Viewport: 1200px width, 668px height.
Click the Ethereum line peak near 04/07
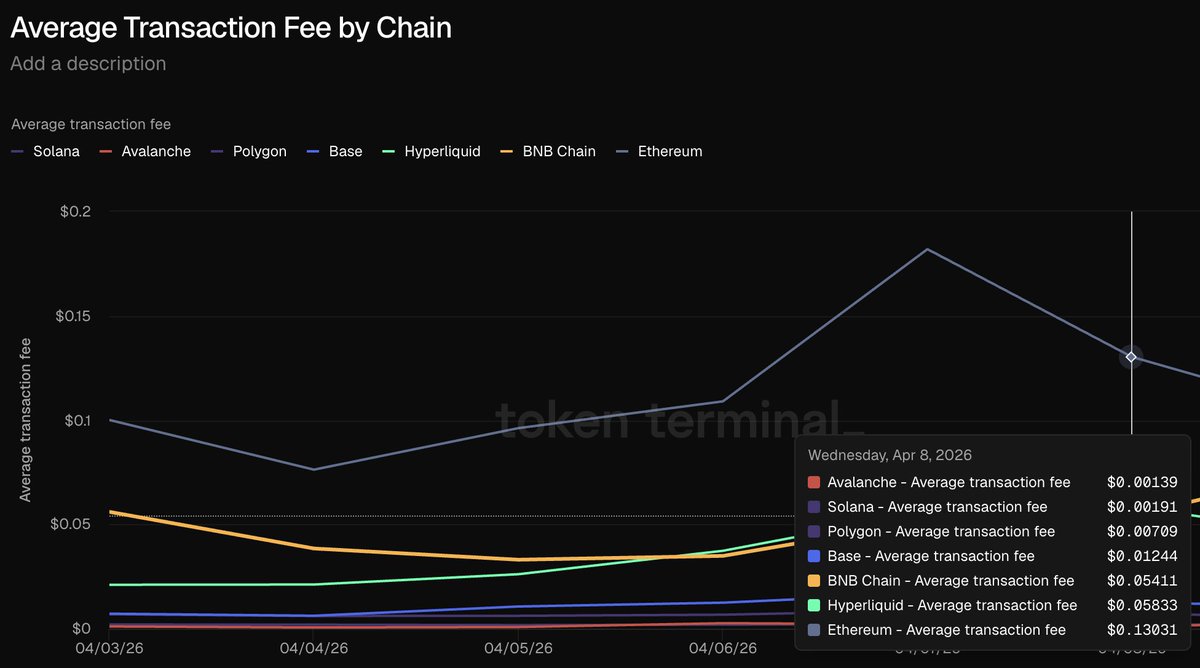pos(927,249)
